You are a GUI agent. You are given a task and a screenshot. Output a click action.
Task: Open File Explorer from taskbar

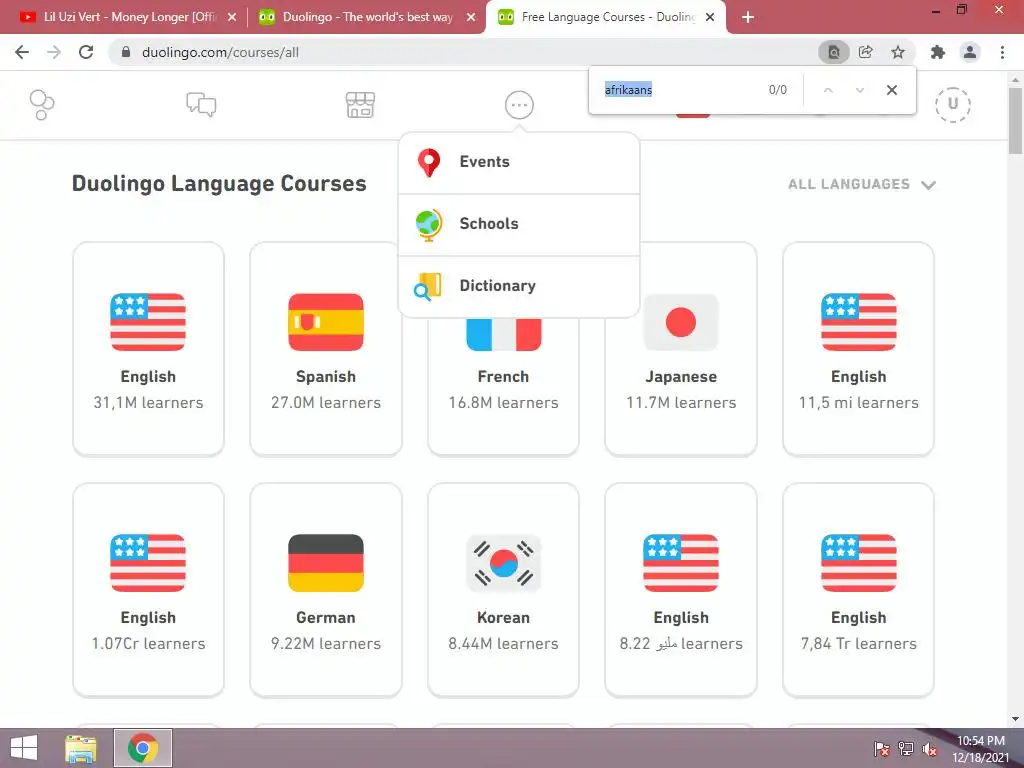click(80, 748)
